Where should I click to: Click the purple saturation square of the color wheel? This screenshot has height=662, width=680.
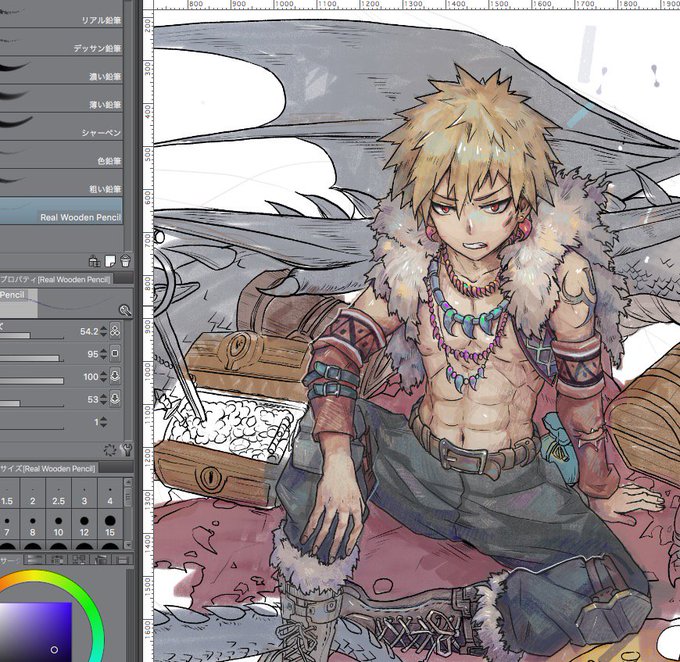click(x=36, y=632)
